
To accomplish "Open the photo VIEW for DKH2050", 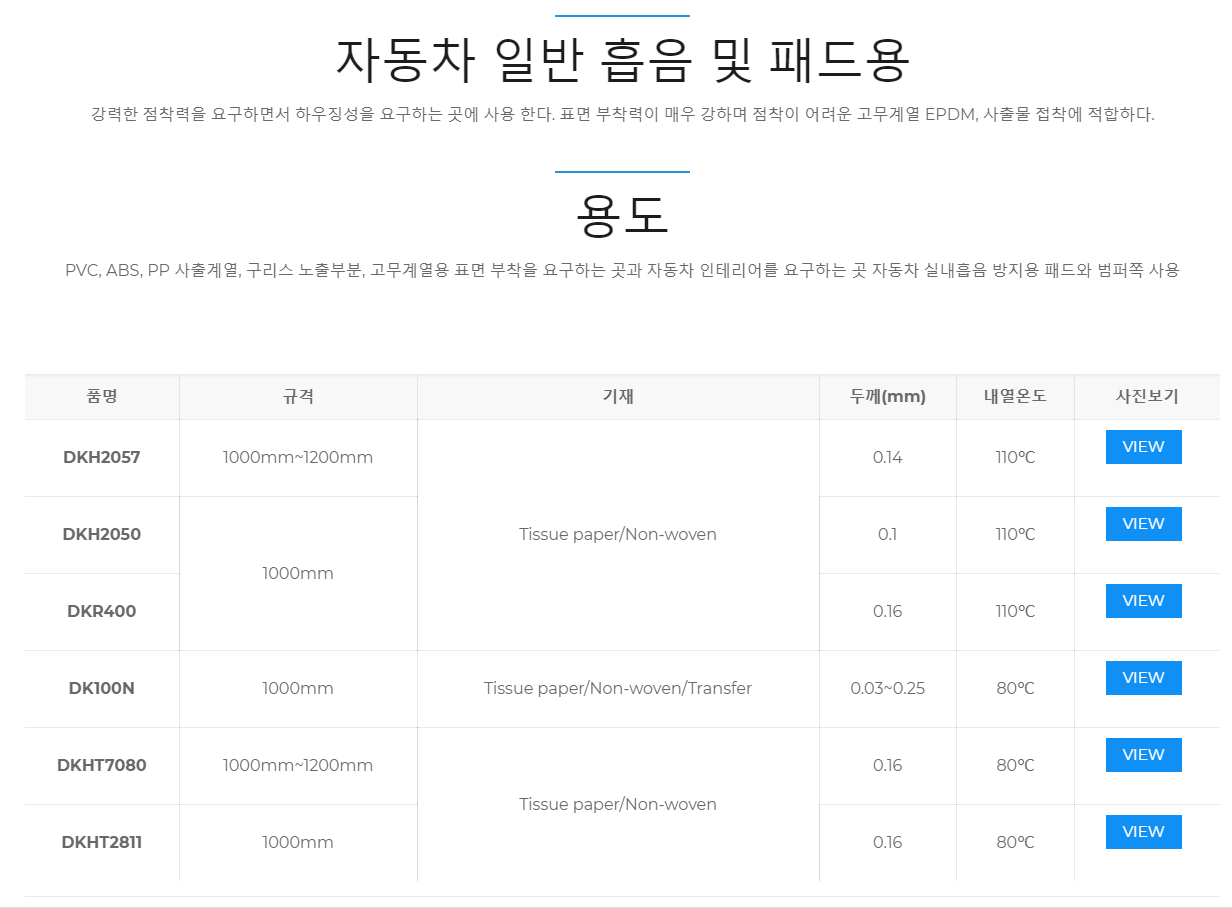I will coord(1143,524).
